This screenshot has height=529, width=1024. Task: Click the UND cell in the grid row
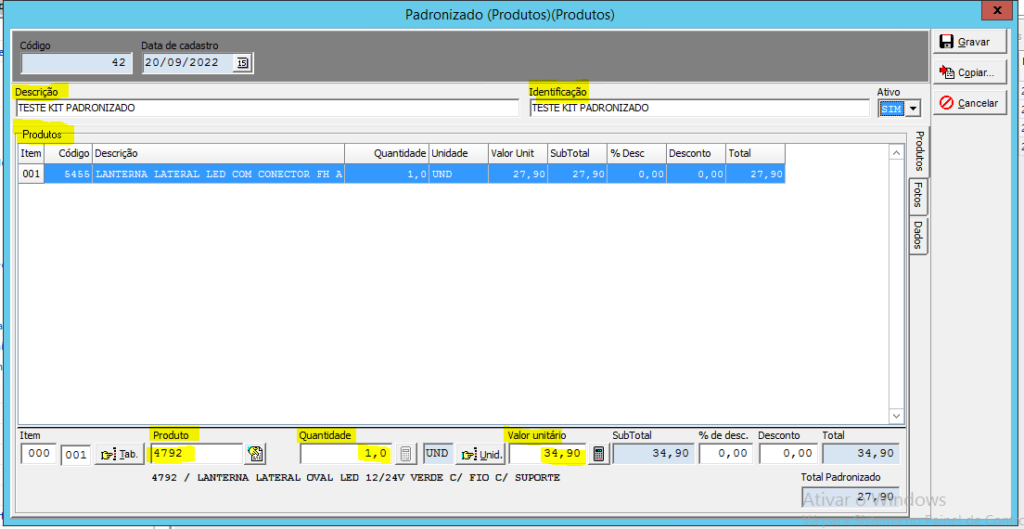coord(458,174)
